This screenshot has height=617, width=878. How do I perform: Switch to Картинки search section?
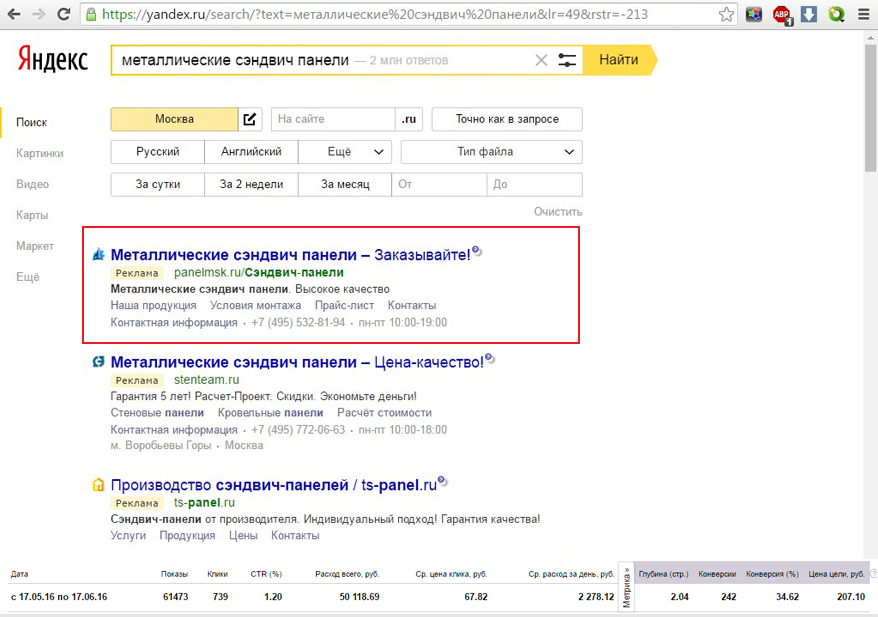40,153
